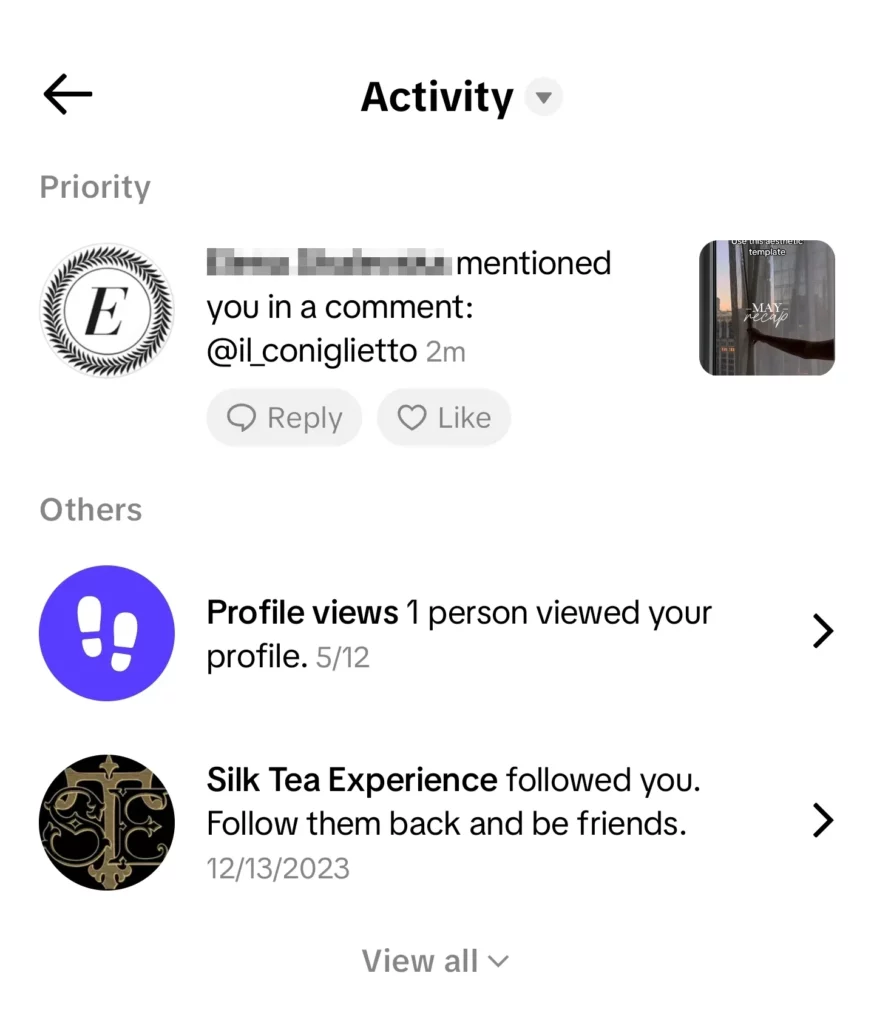The height and width of the screenshot is (1024, 874).
Task: Tap the speech bubble icon in Reply
Action: pos(241,417)
